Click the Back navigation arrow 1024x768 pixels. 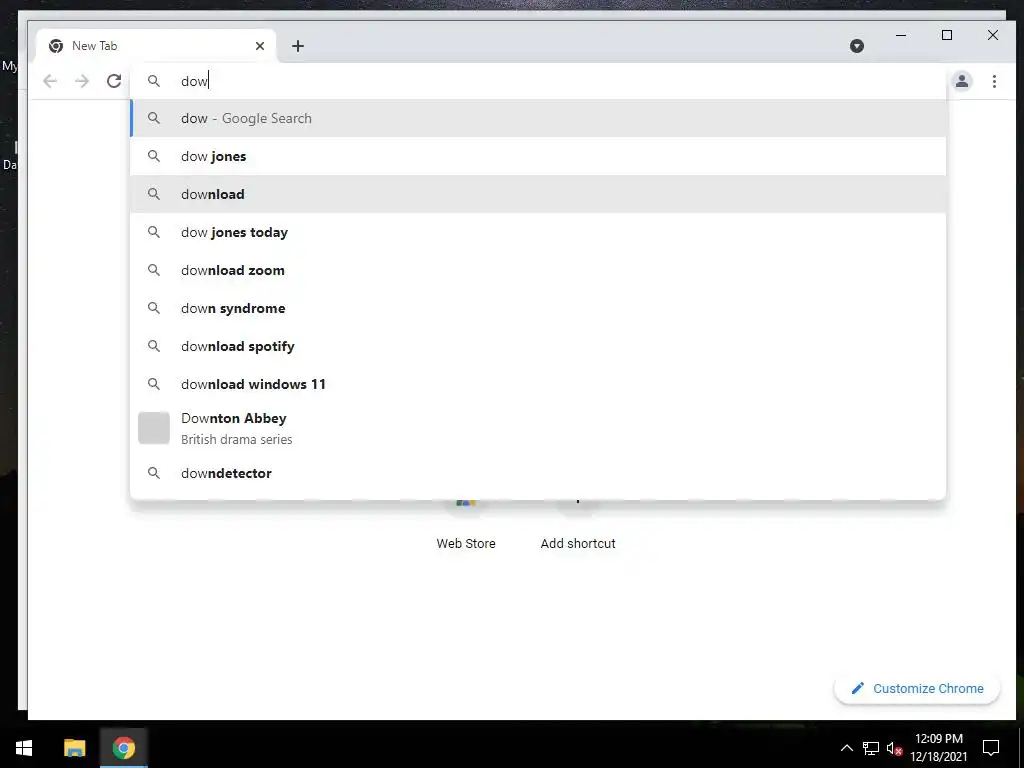click(50, 81)
